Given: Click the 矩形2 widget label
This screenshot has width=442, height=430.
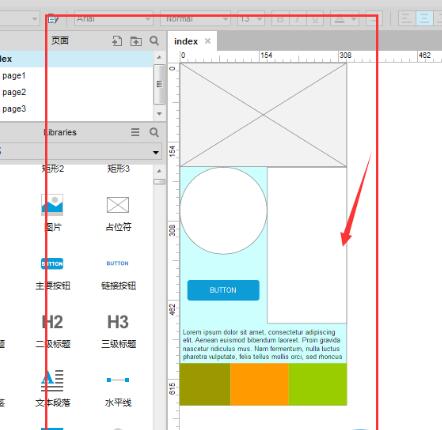Looking at the screenshot, I should 53,169.
